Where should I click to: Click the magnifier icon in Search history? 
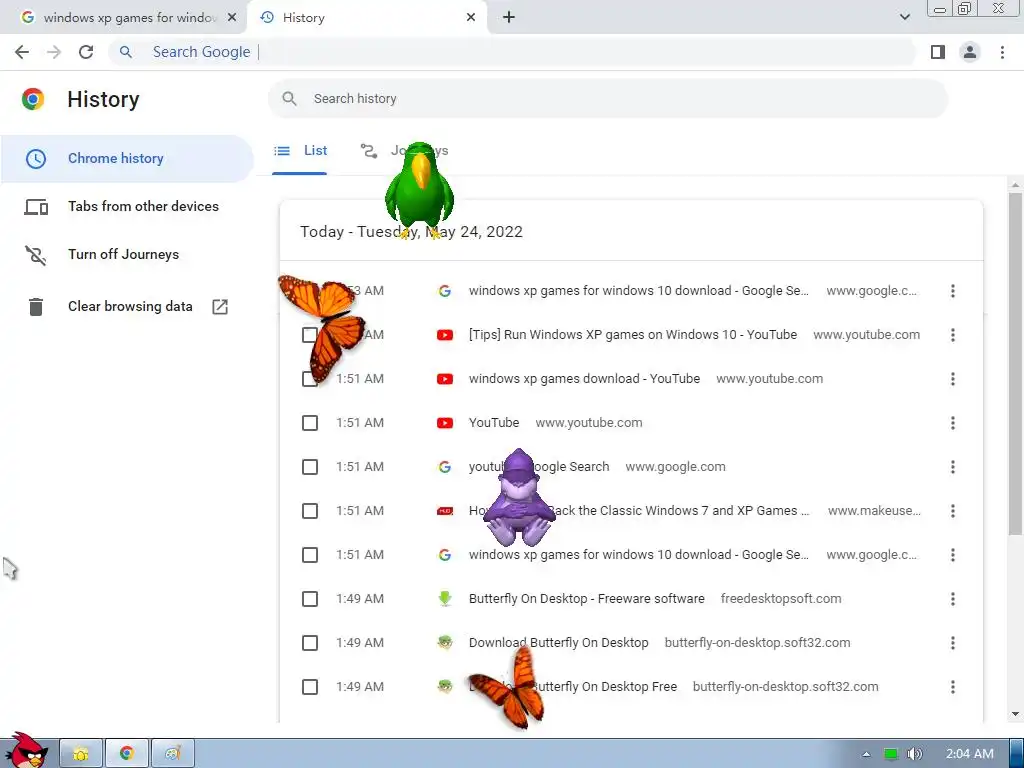[x=289, y=99]
